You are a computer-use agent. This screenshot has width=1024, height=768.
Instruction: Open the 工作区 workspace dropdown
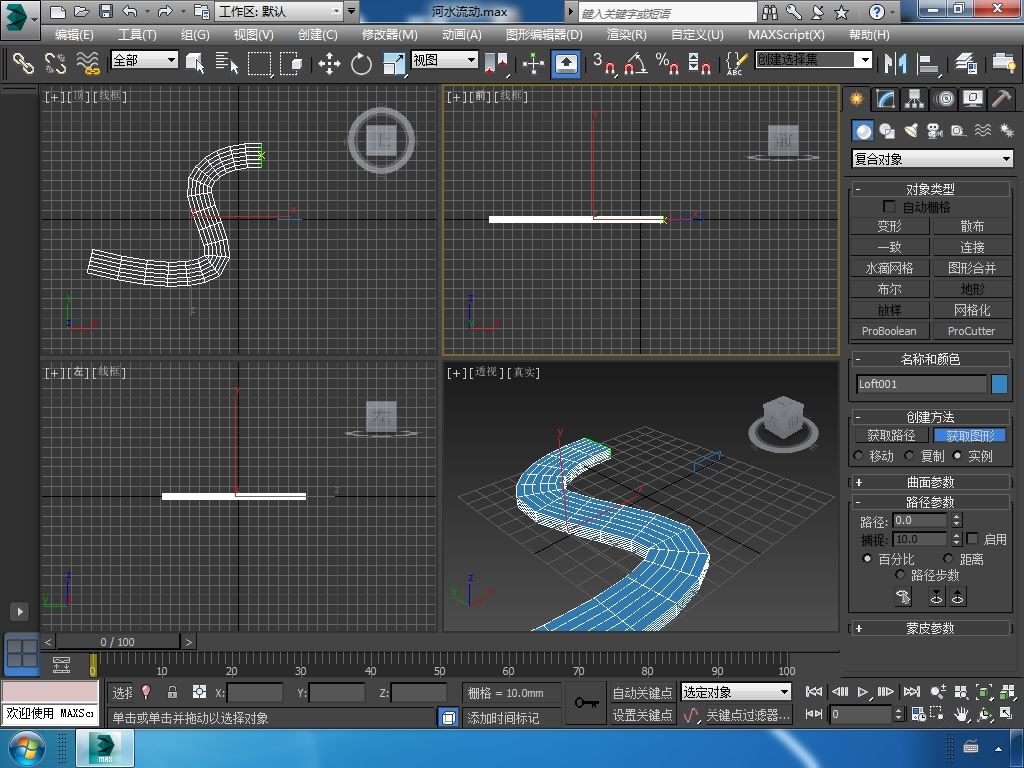279,11
